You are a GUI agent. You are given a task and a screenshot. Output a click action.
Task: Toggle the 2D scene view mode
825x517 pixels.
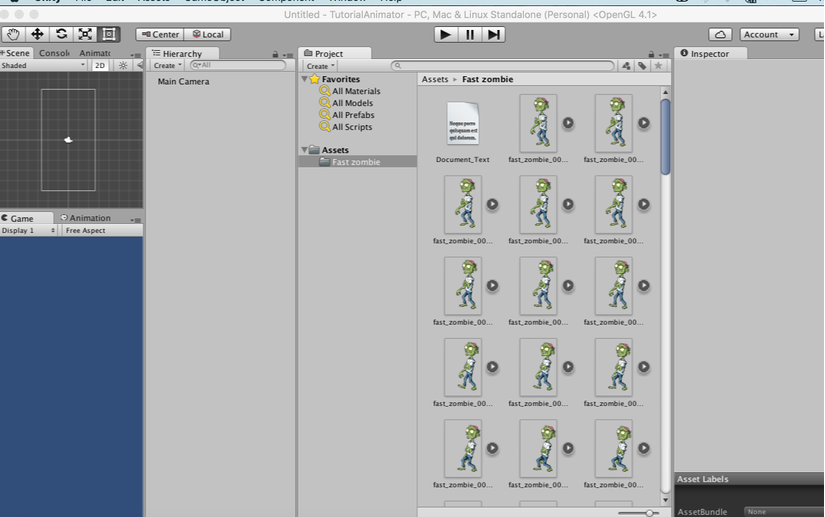pyautogui.click(x=100, y=65)
